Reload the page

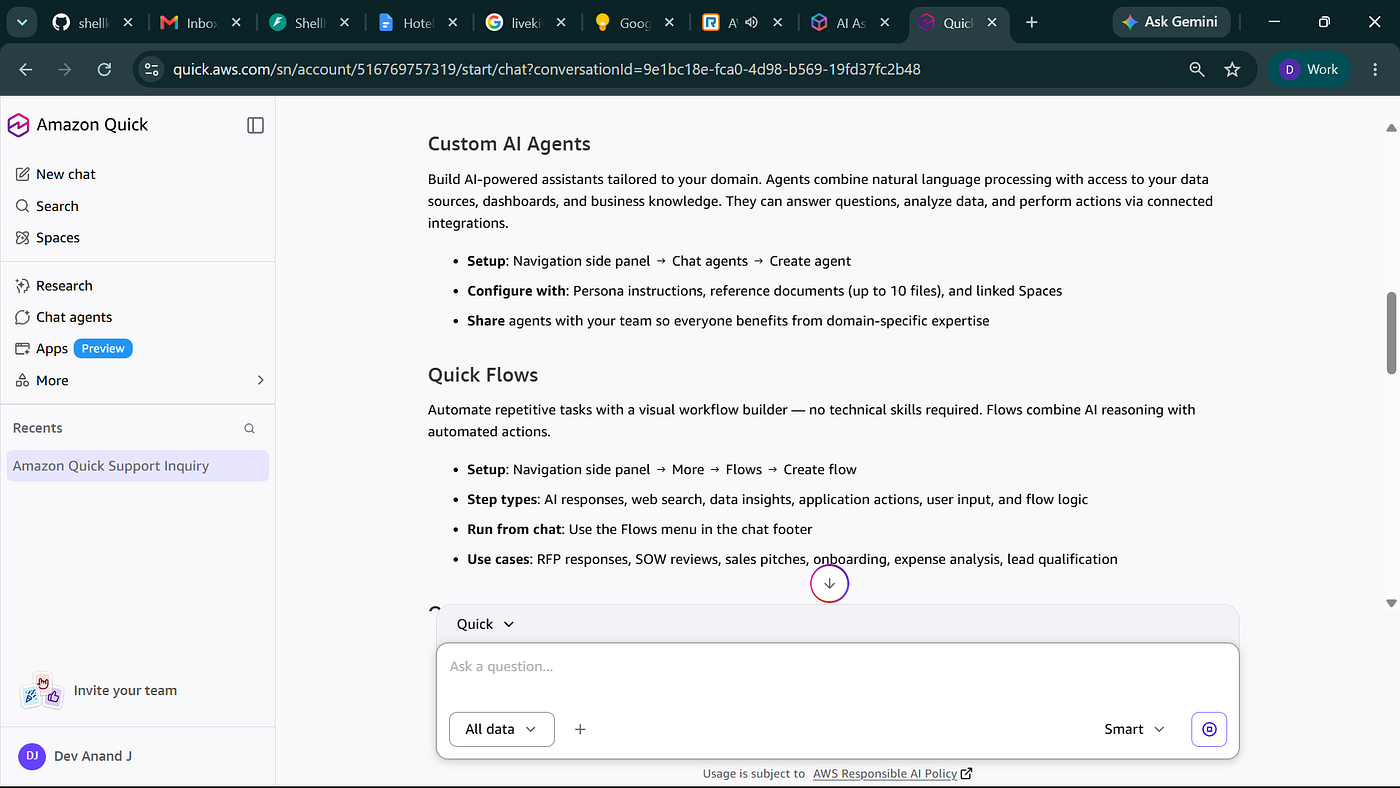click(104, 69)
